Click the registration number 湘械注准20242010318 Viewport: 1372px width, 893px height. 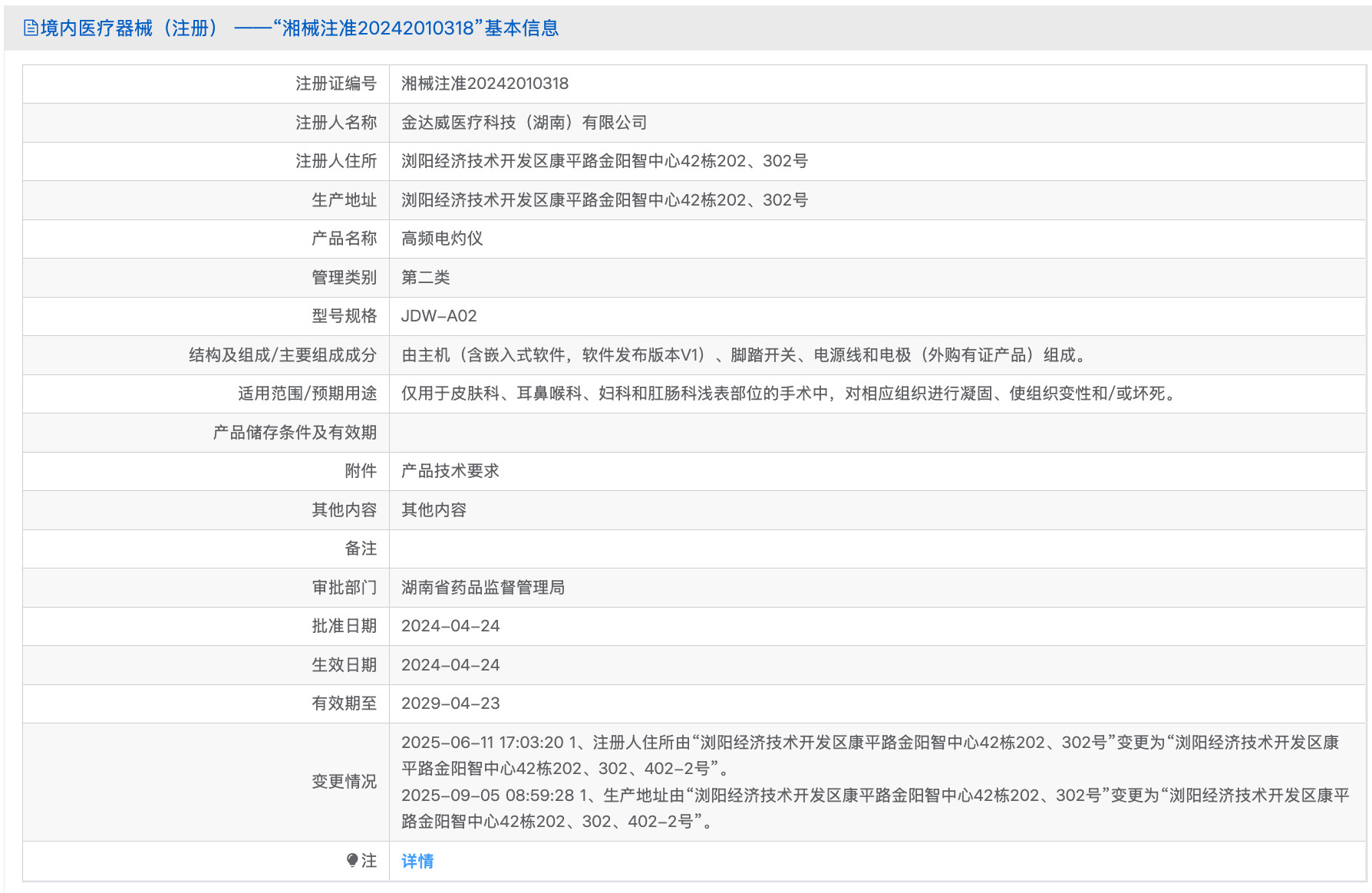pos(486,84)
